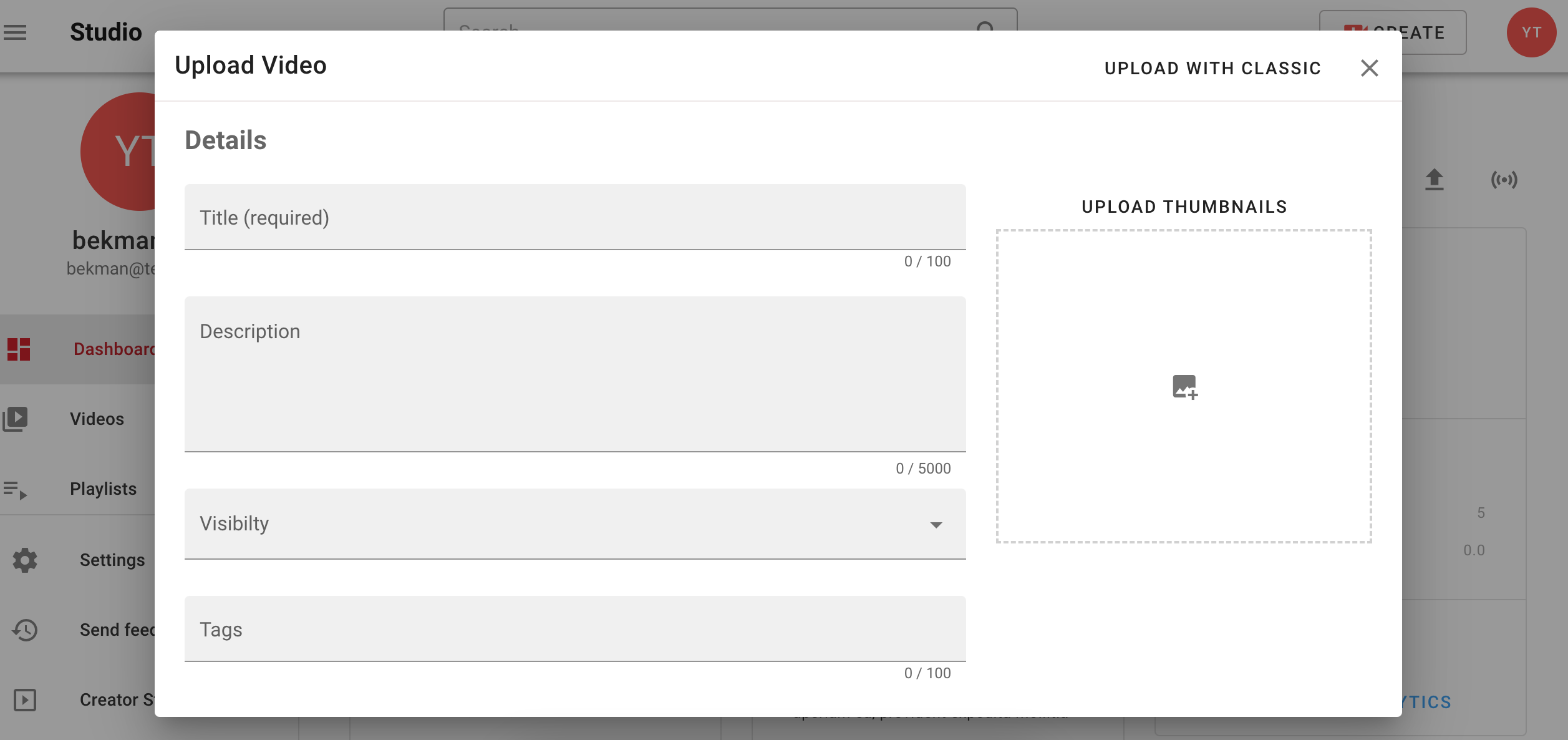Screen dimensions: 1568x740
Task: Click the Send feedback history icon
Action: click(25, 630)
